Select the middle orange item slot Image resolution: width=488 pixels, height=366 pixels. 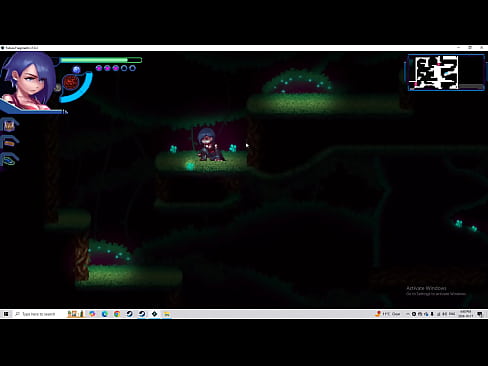[9, 143]
